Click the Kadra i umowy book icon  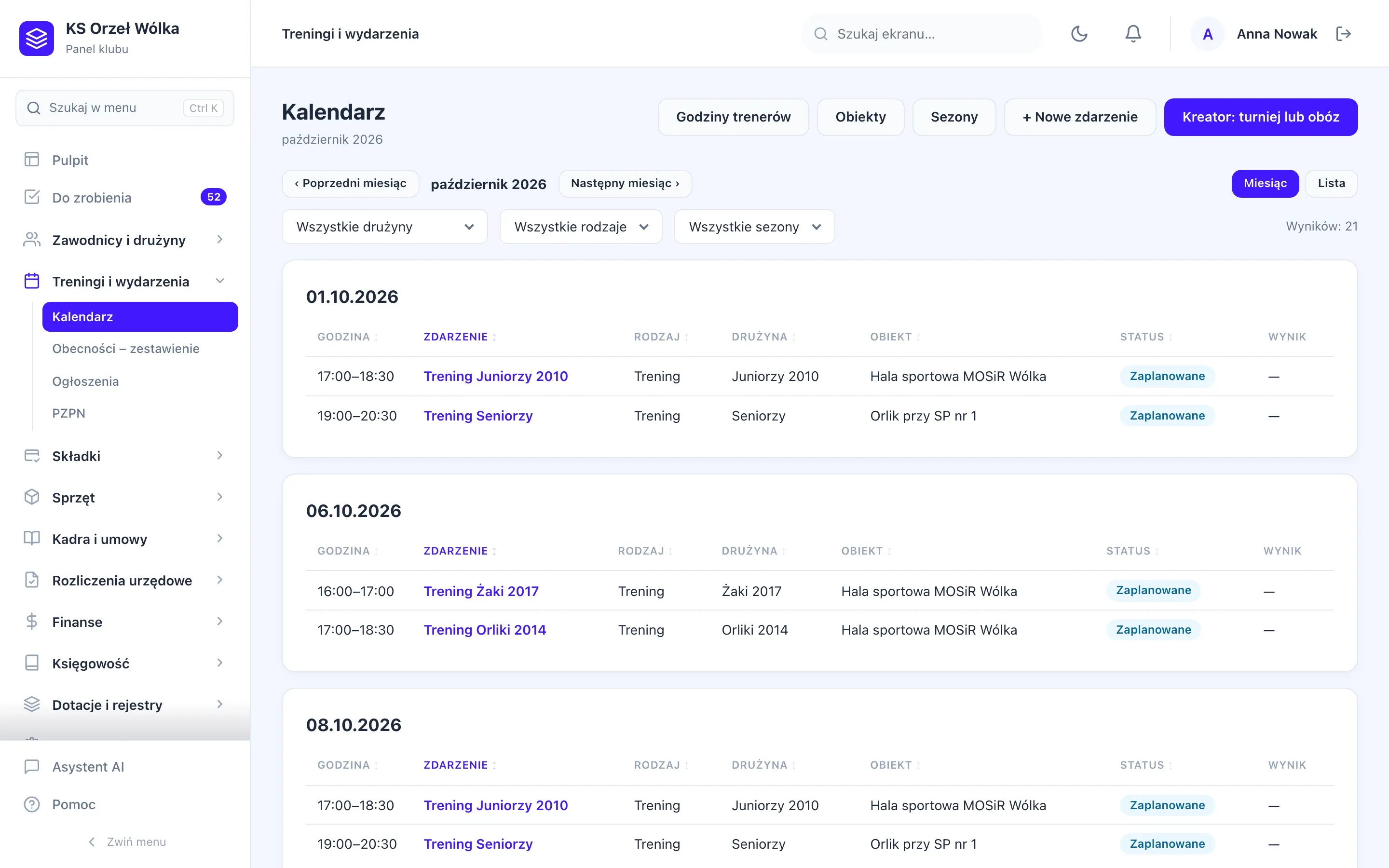pyautogui.click(x=32, y=539)
